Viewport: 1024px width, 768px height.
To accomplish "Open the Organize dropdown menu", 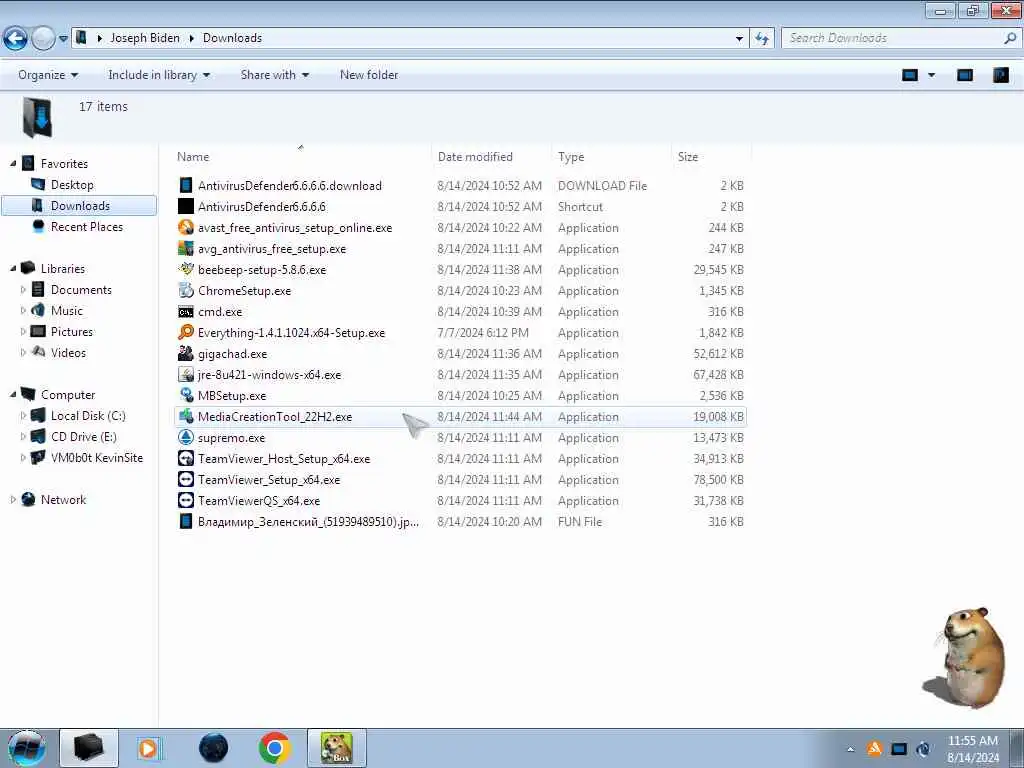I will point(48,75).
